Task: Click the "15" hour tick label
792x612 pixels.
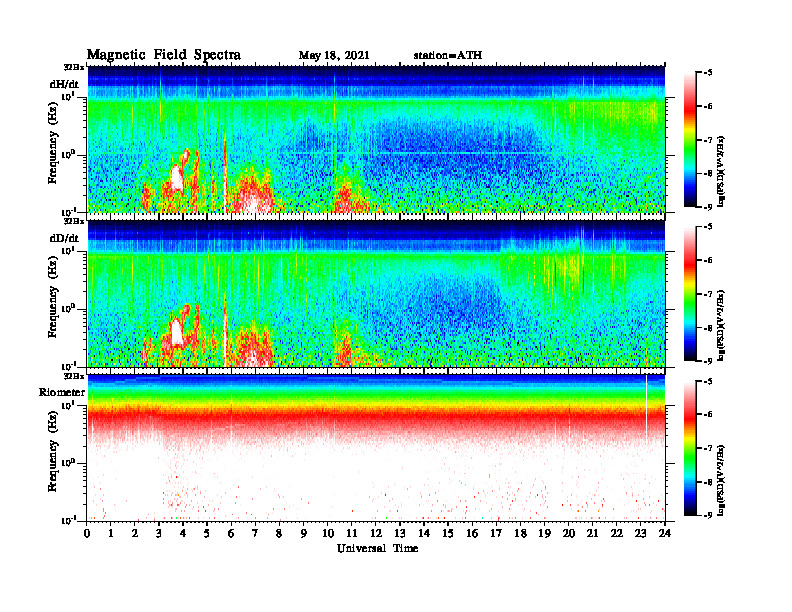Action: coord(448,533)
